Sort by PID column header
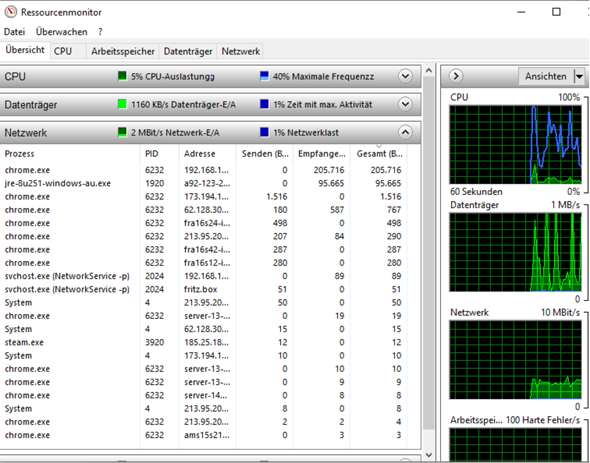The height and width of the screenshot is (463, 590). (160, 154)
